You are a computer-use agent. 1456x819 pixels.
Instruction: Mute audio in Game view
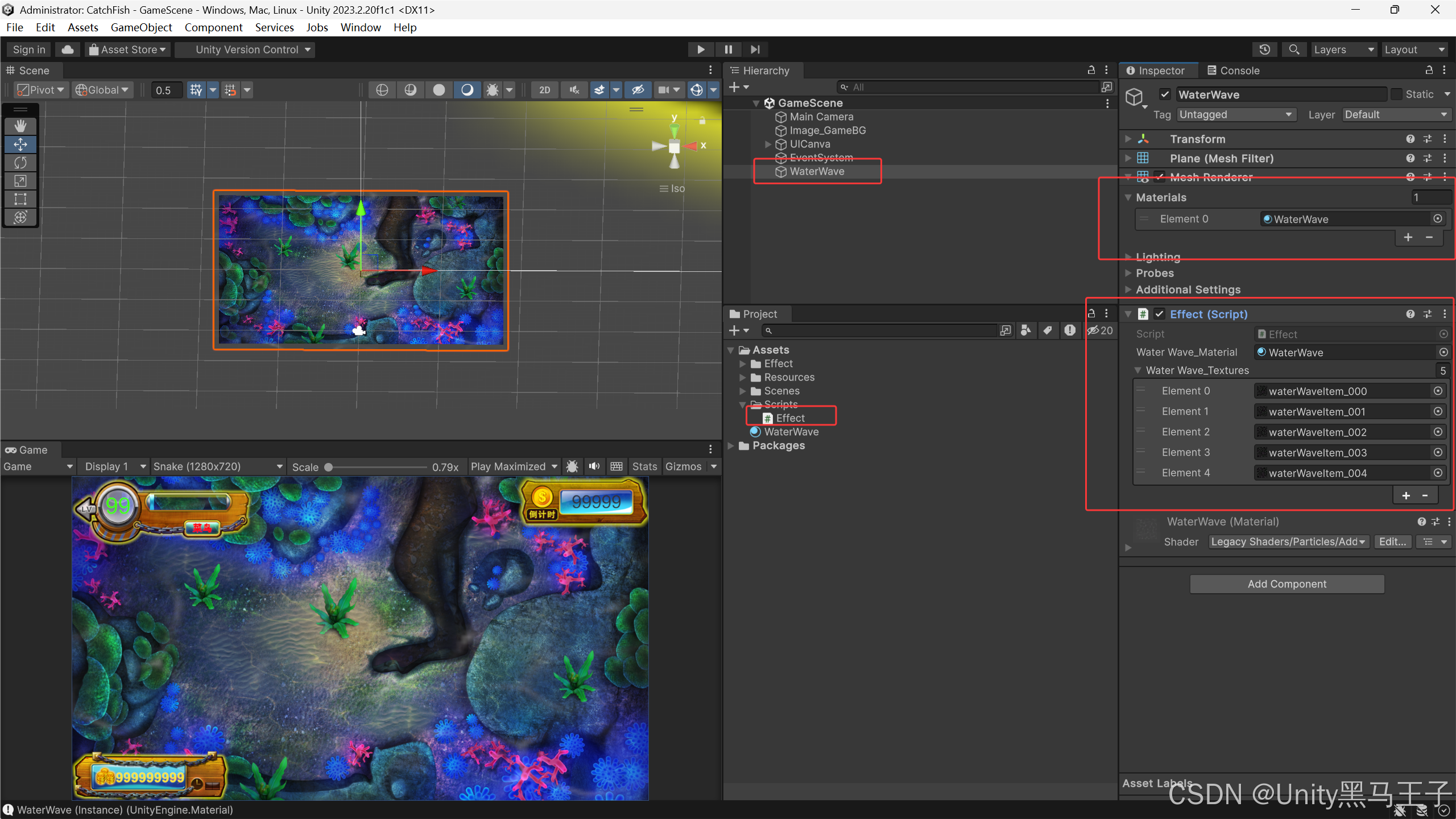click(594, 466)
